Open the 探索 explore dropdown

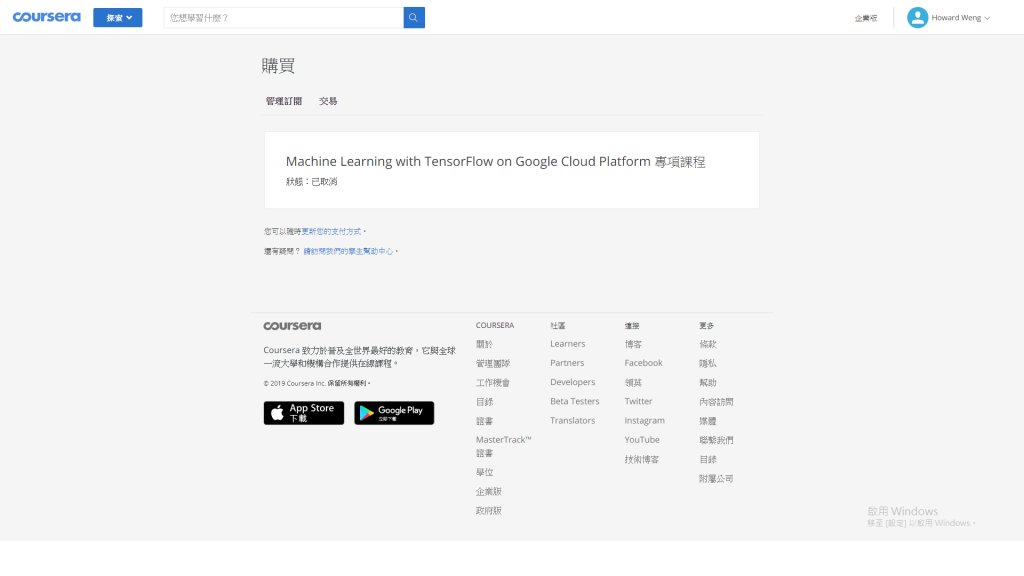(x=118, y=18)
